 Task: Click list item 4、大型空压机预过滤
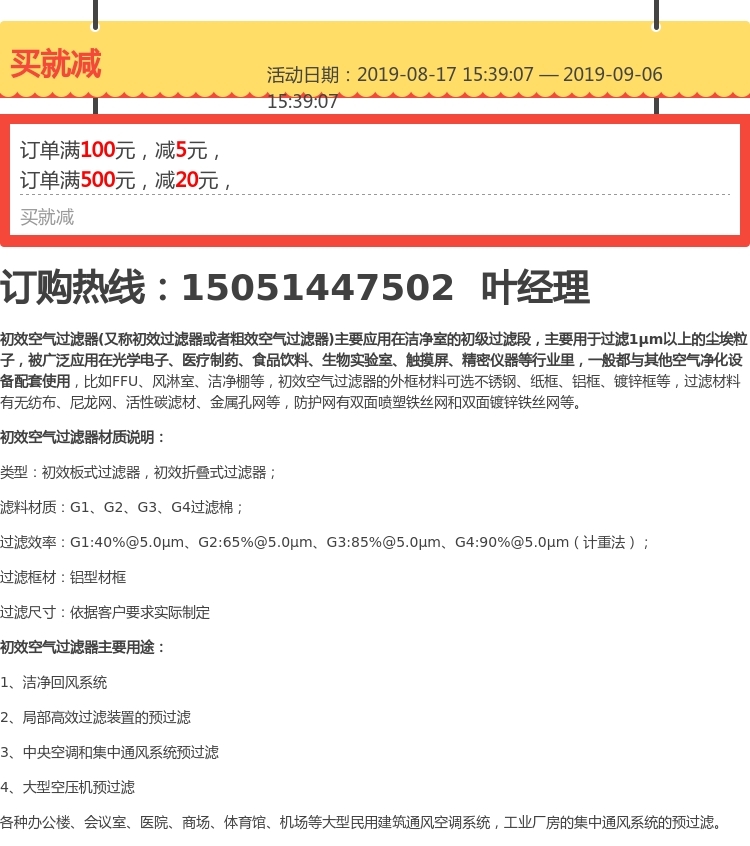(x=67, y=787)
